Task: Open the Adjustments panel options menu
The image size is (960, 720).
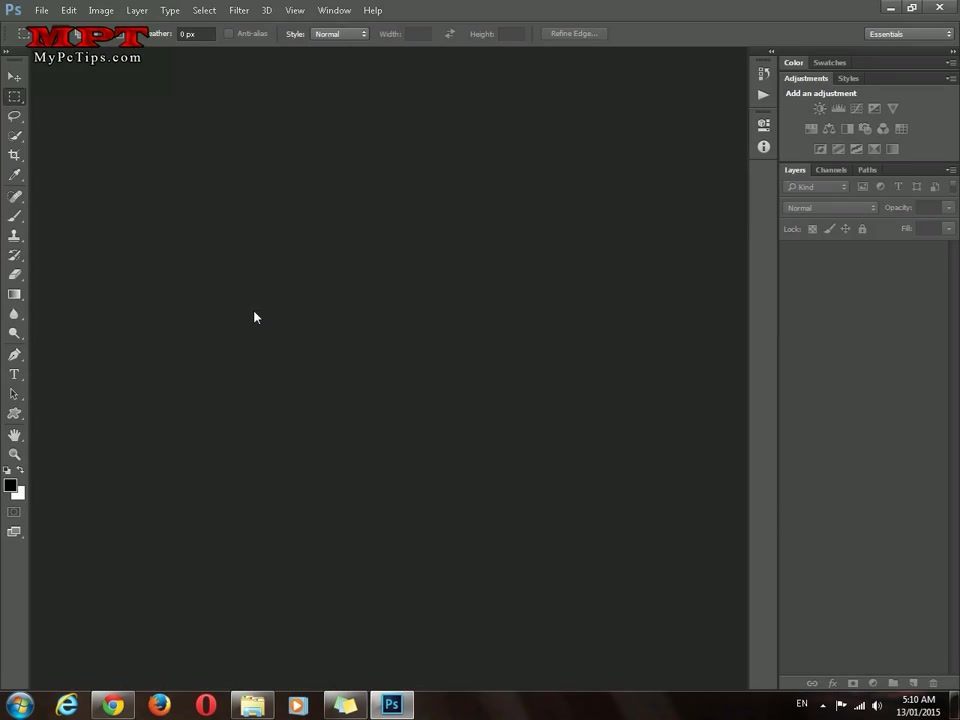Action: point(950,79)
